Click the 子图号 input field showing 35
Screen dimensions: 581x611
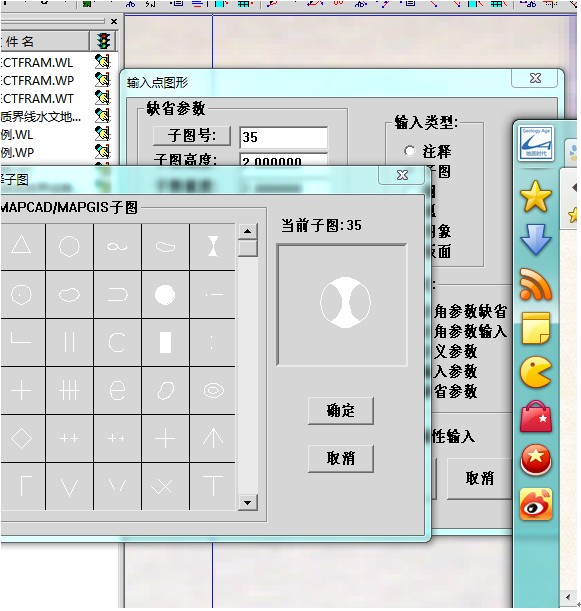pyautogui.click(x=283, y=137)
